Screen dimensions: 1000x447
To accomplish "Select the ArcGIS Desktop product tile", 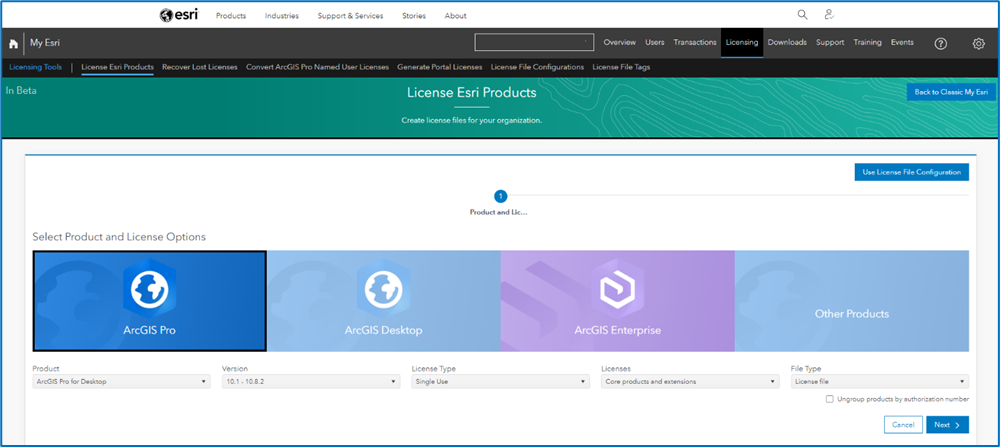I will pyautogui.click(x=383, y=301).
